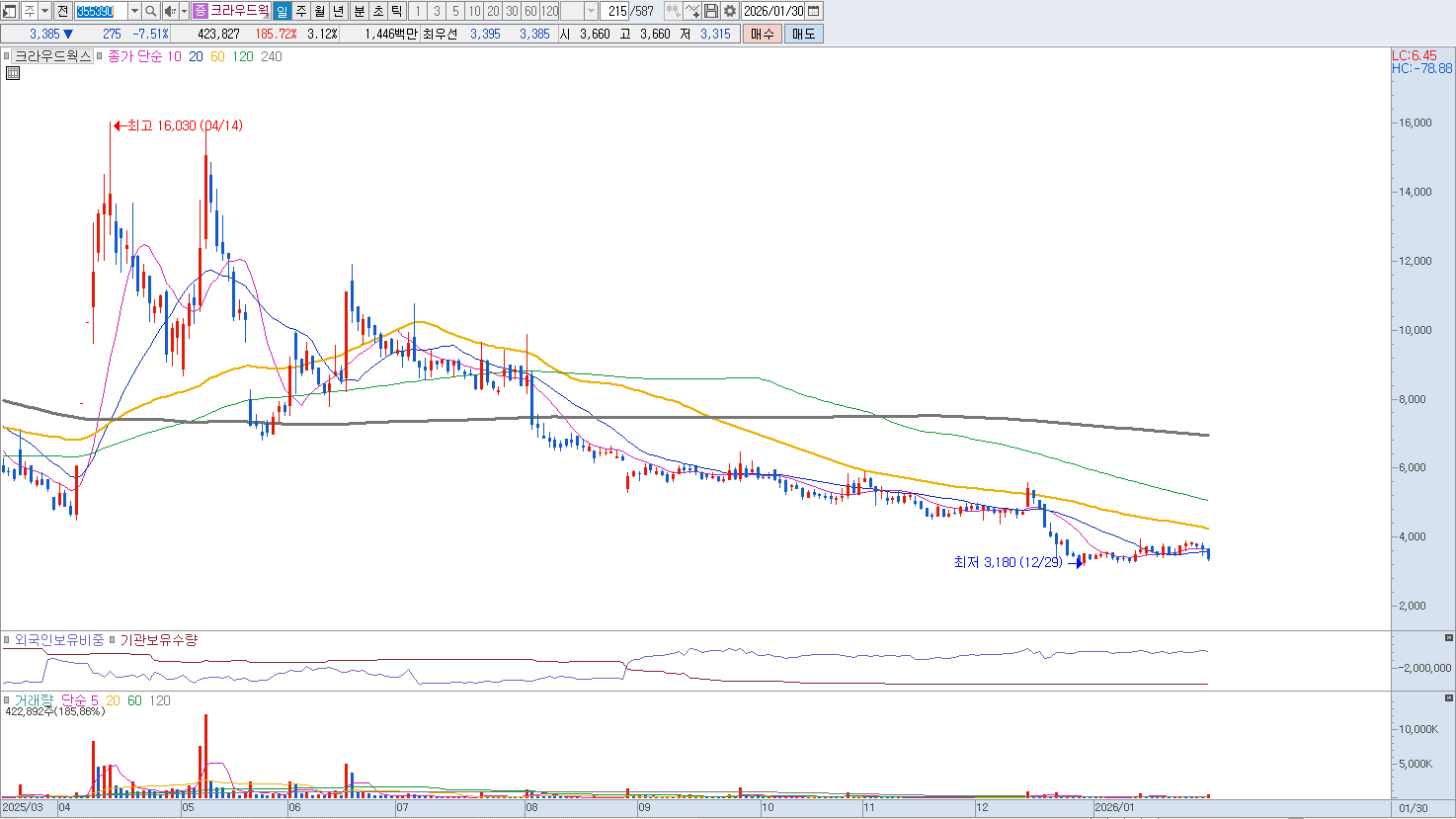
Task: Select the 틱 (tick) period tab
Action: [x=397, y=11]
